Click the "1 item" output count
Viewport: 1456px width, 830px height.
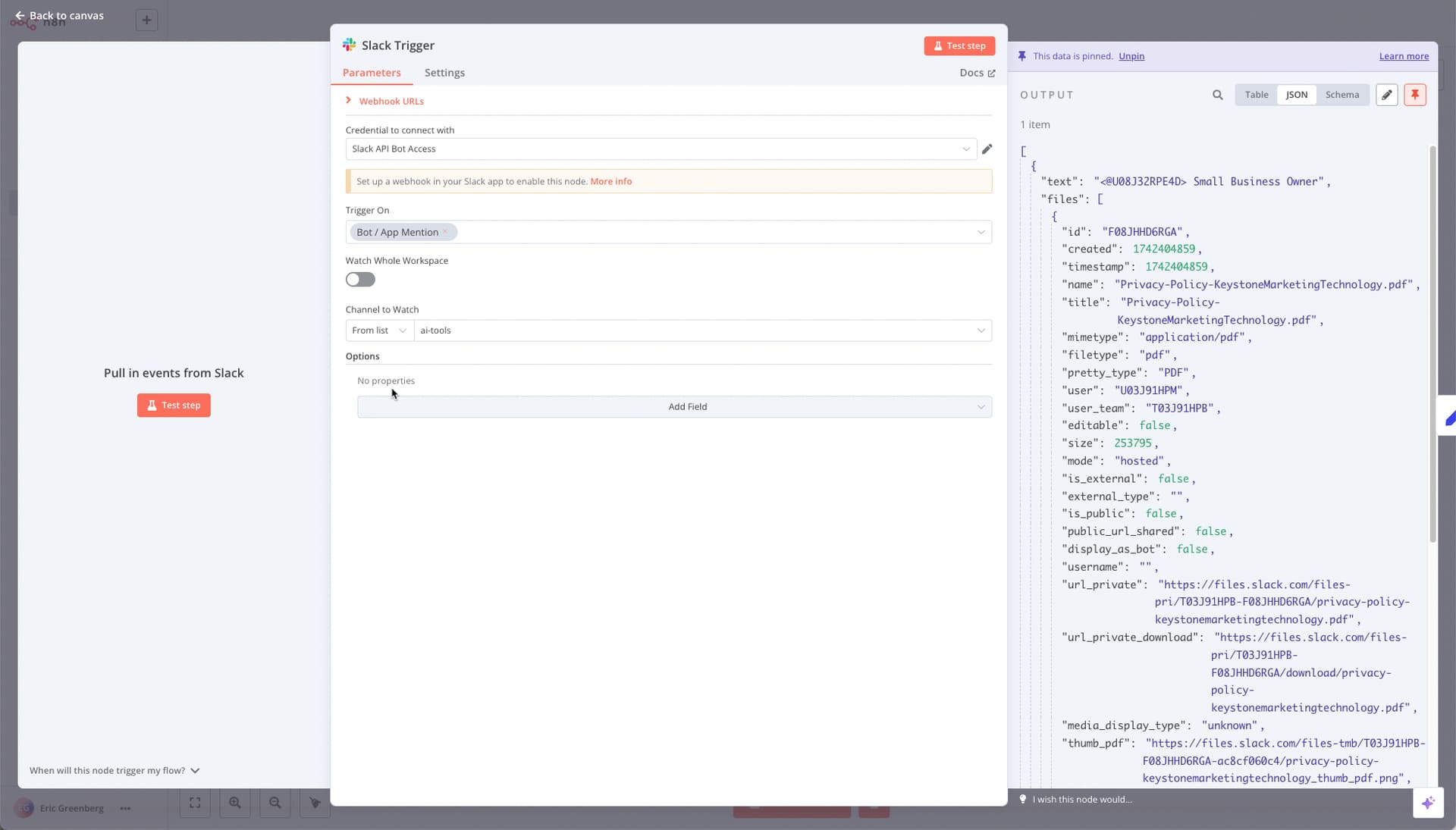pyautogui.click(x=1034, y=124)
